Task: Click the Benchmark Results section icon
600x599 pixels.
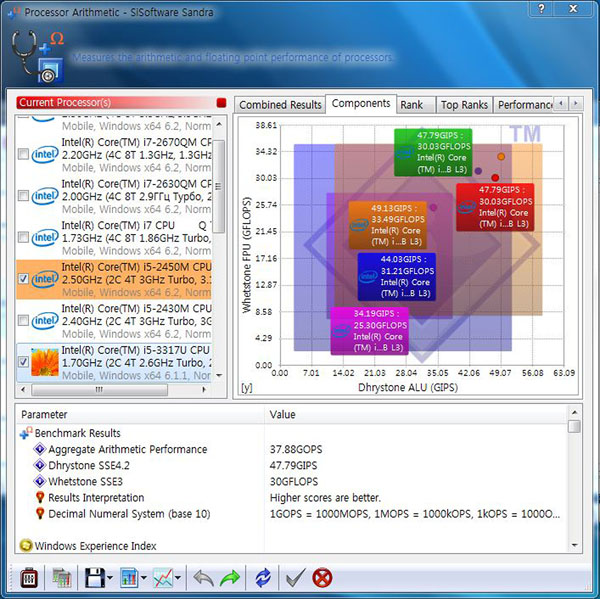Action: click(26, 433)
